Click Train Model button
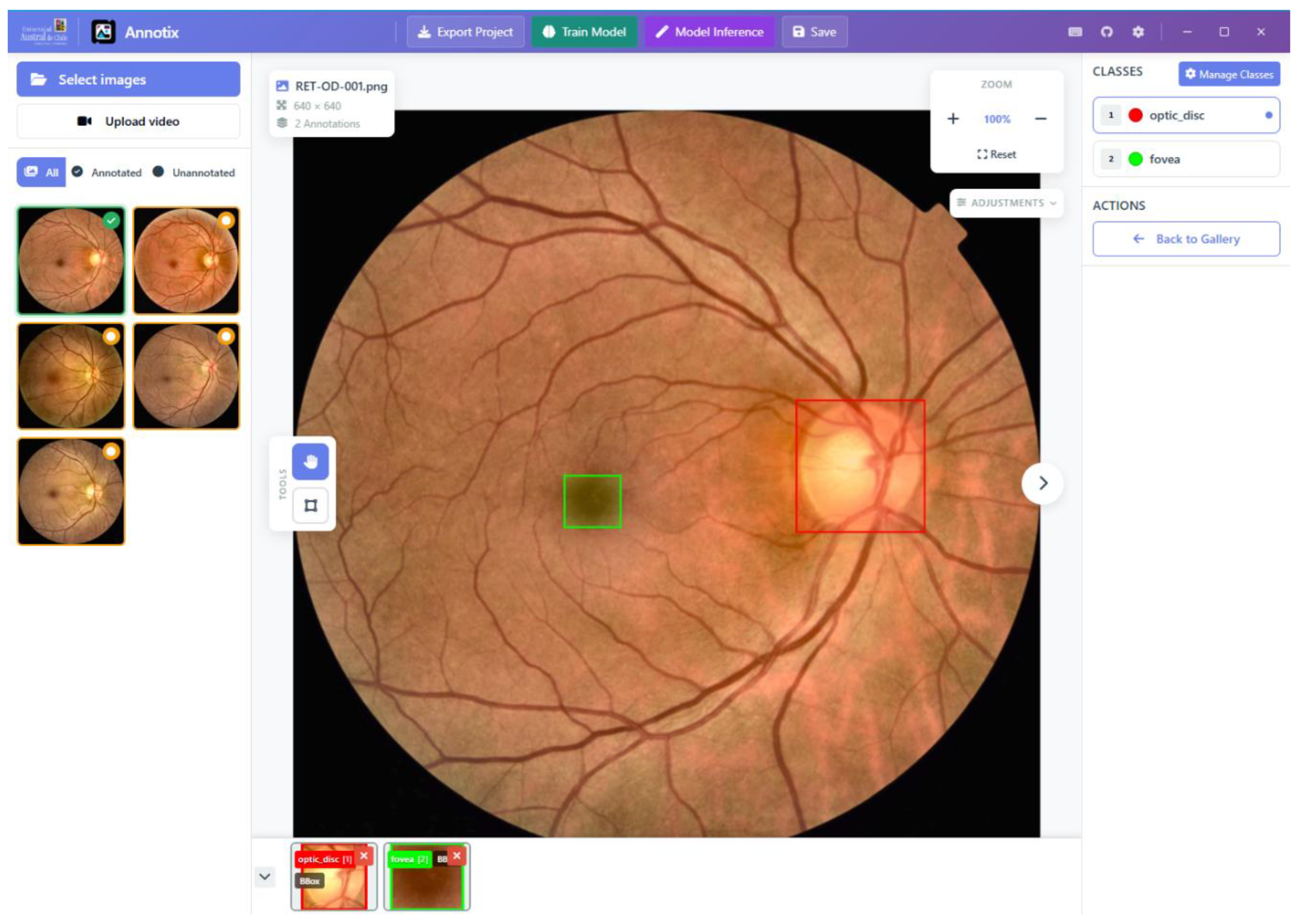Viewport: 1297px width, 924px height. (584, 32)
